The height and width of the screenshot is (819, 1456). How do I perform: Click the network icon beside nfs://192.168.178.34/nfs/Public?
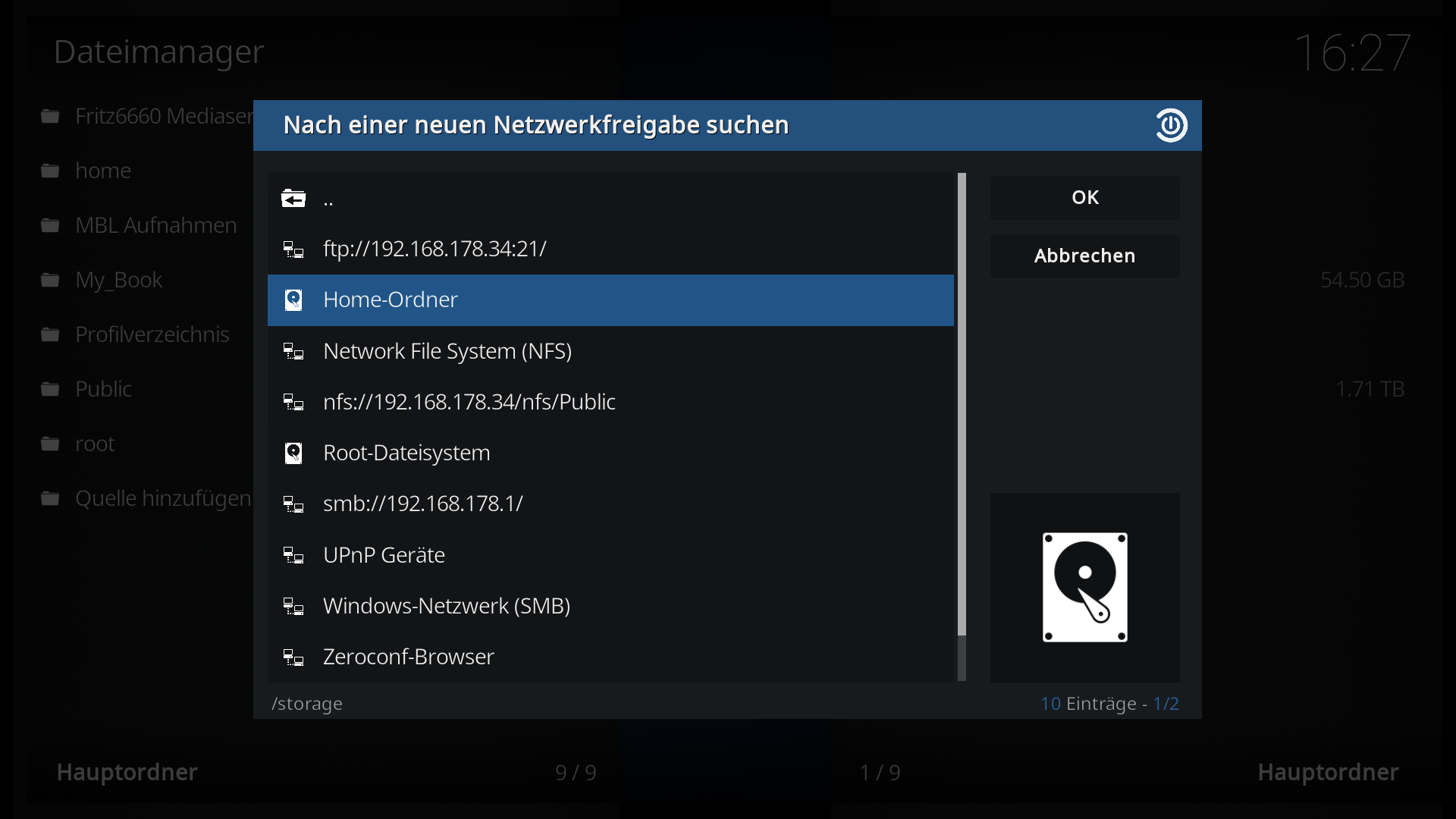click(293, 403)
